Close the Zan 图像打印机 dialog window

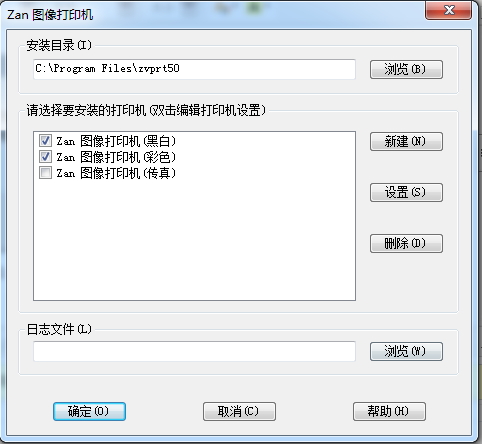[448, 10]
